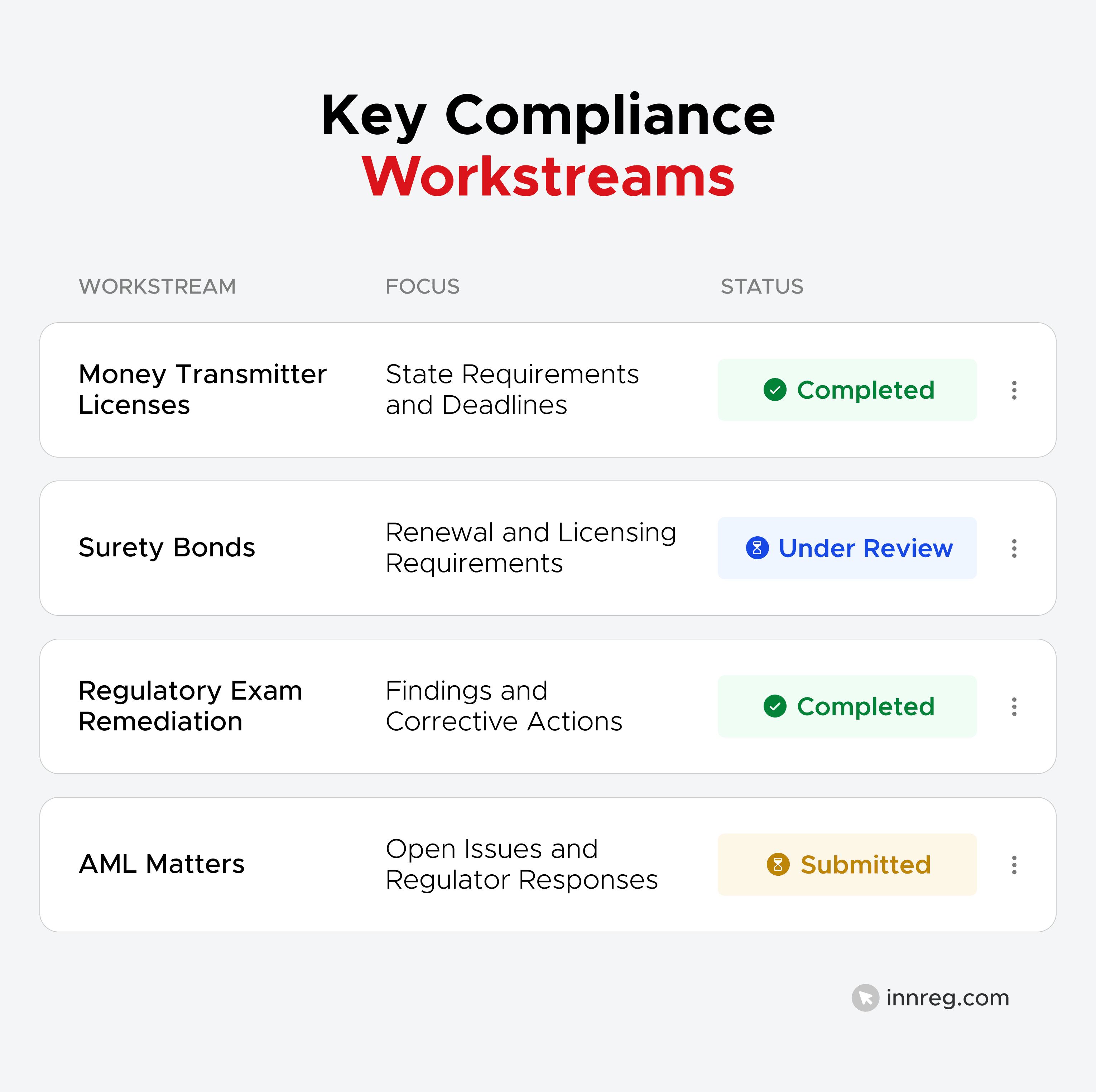Select the Regulatory Exam Remediation workstream name
The image size is (1096, 1092).
point(191,706)
